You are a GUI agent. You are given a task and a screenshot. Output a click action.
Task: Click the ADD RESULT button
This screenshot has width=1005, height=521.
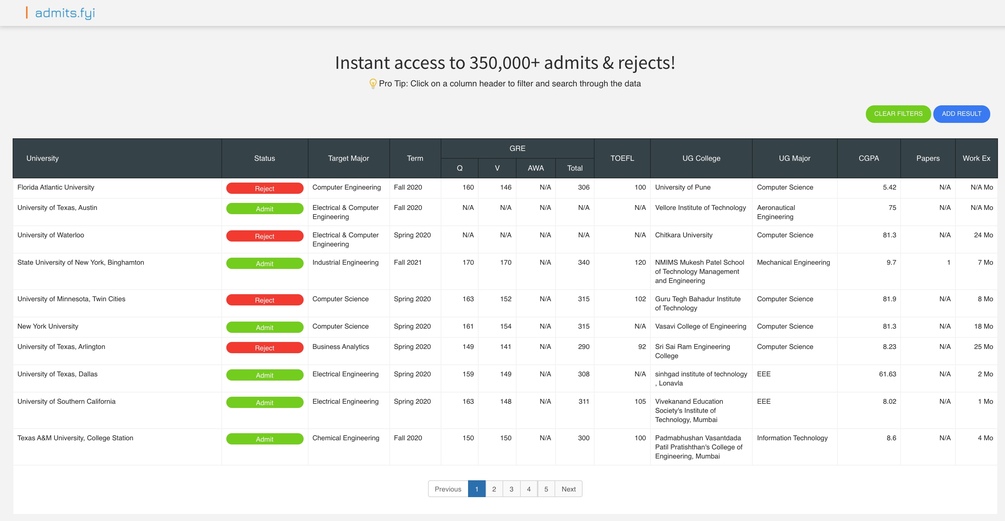click(961, 114)
